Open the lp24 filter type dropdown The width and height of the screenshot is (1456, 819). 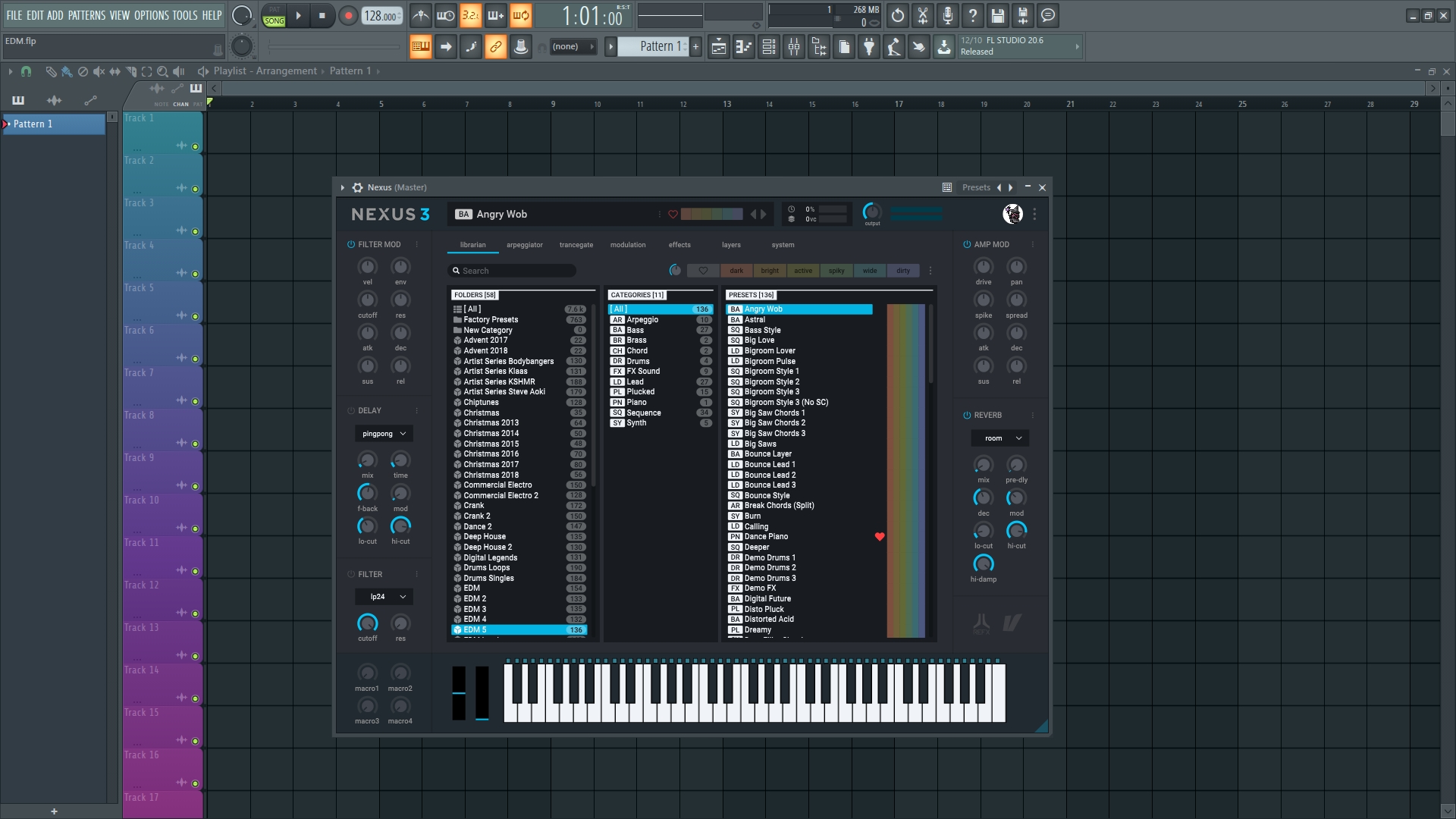point(384,597)
